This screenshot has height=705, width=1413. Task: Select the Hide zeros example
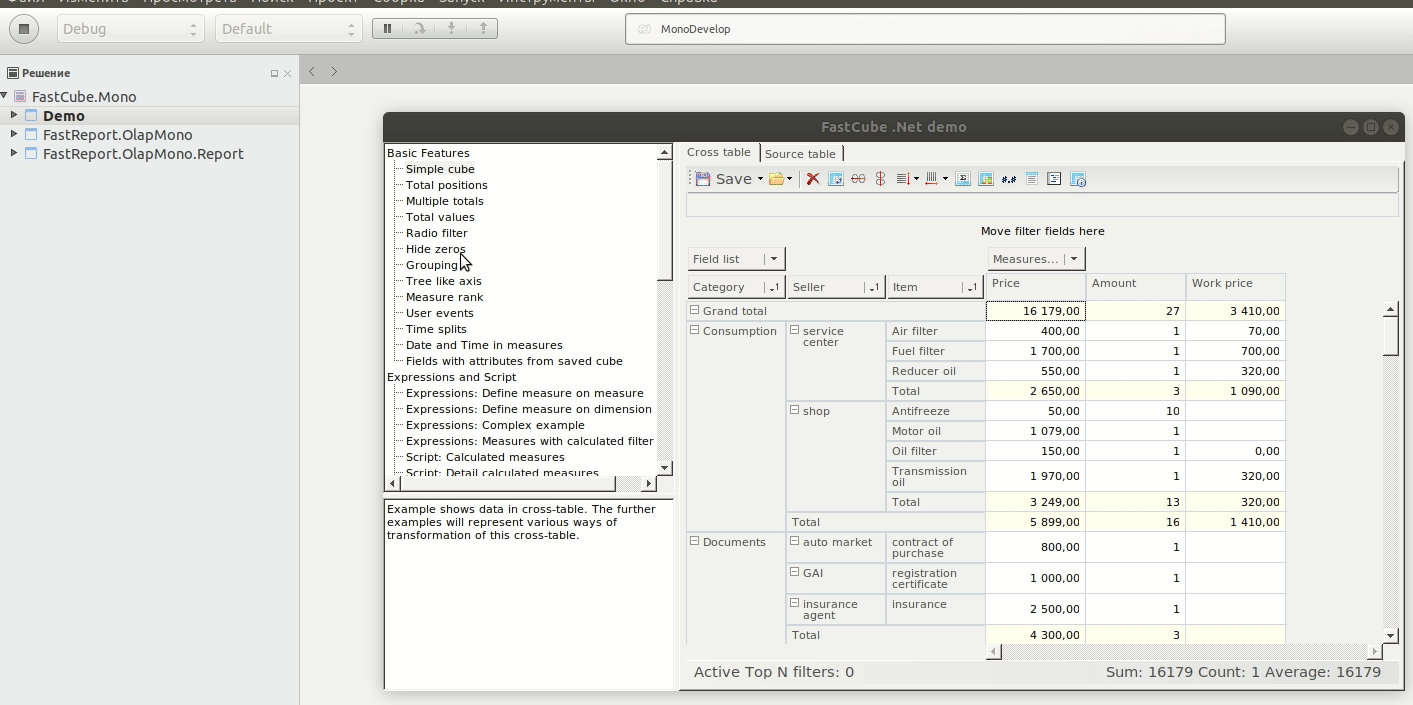pyautogui.click(x=435, y=249)
